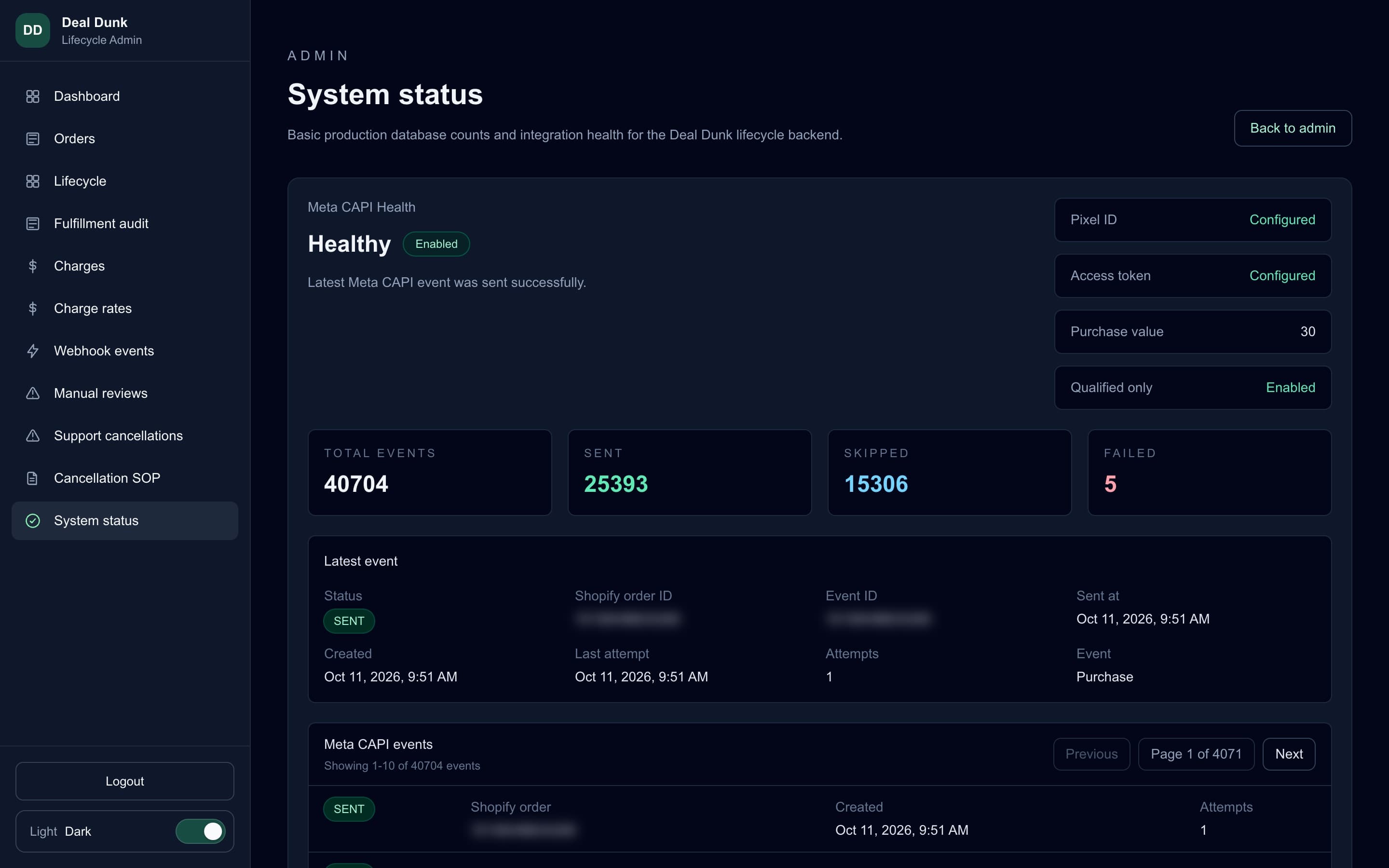Screen dimensions: 1389x868
Task: Click the Enabled badge next to Healthy
Action: pyautogui.click(x=436, y=244)
